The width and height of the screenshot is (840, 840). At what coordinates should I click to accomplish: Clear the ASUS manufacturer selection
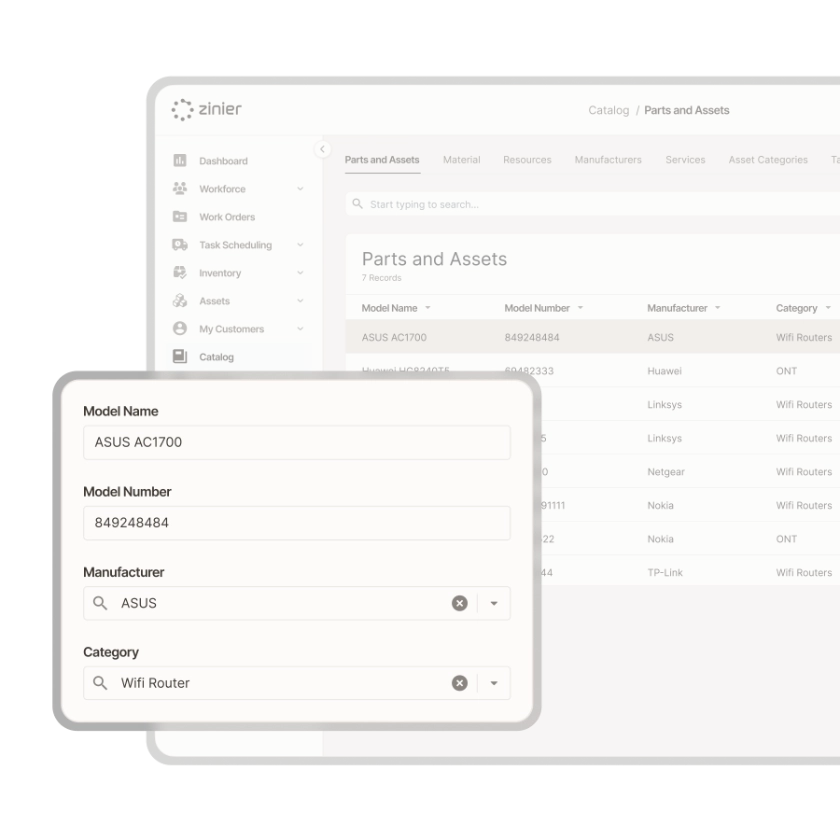pyautogui.click(x=460, y=603)
